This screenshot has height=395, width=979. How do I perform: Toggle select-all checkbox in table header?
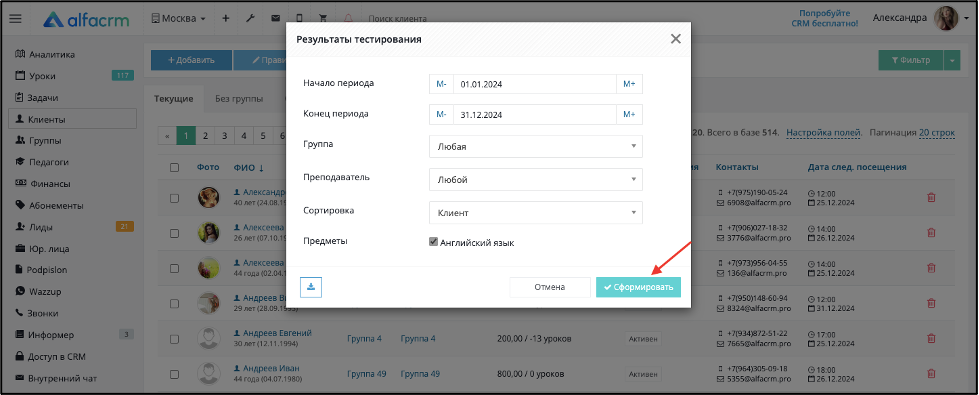[x=174, y=167]
